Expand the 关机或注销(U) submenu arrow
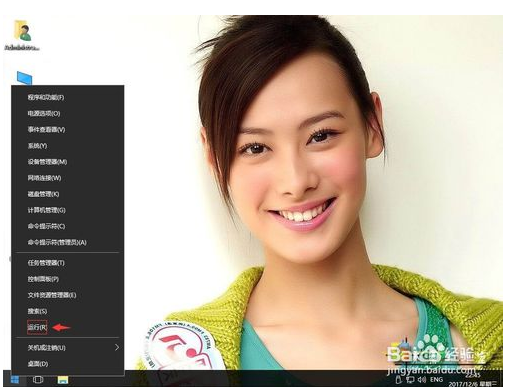This screenshot has height=387, width=507. (x=117, y=347)
